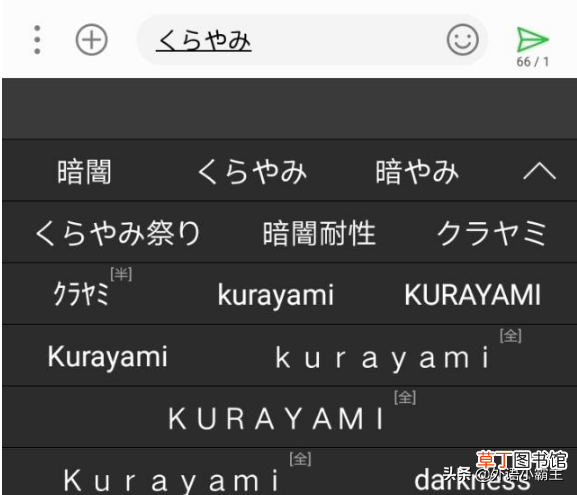Select lowercase romaji kurayami
This screenshot has width=577, height=495.
coord(276,295)
